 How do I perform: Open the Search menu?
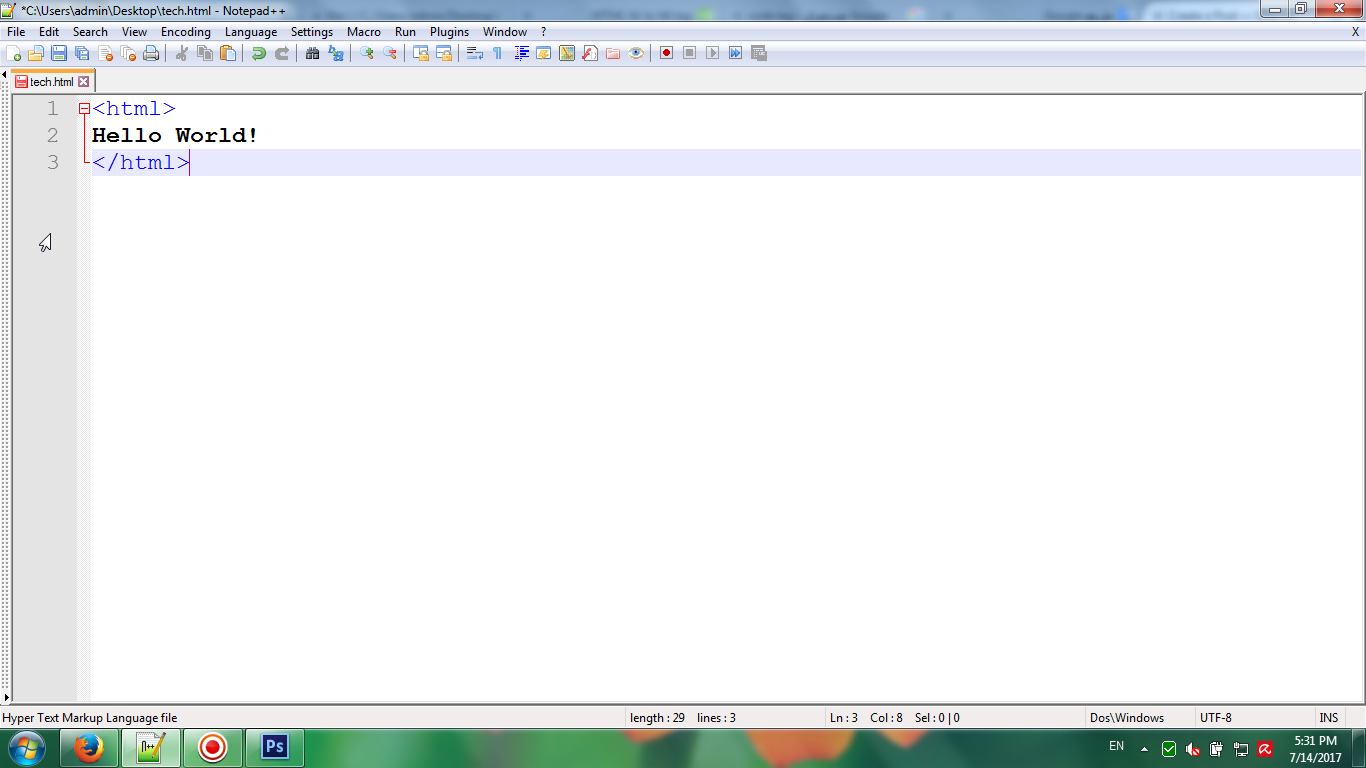90,32
